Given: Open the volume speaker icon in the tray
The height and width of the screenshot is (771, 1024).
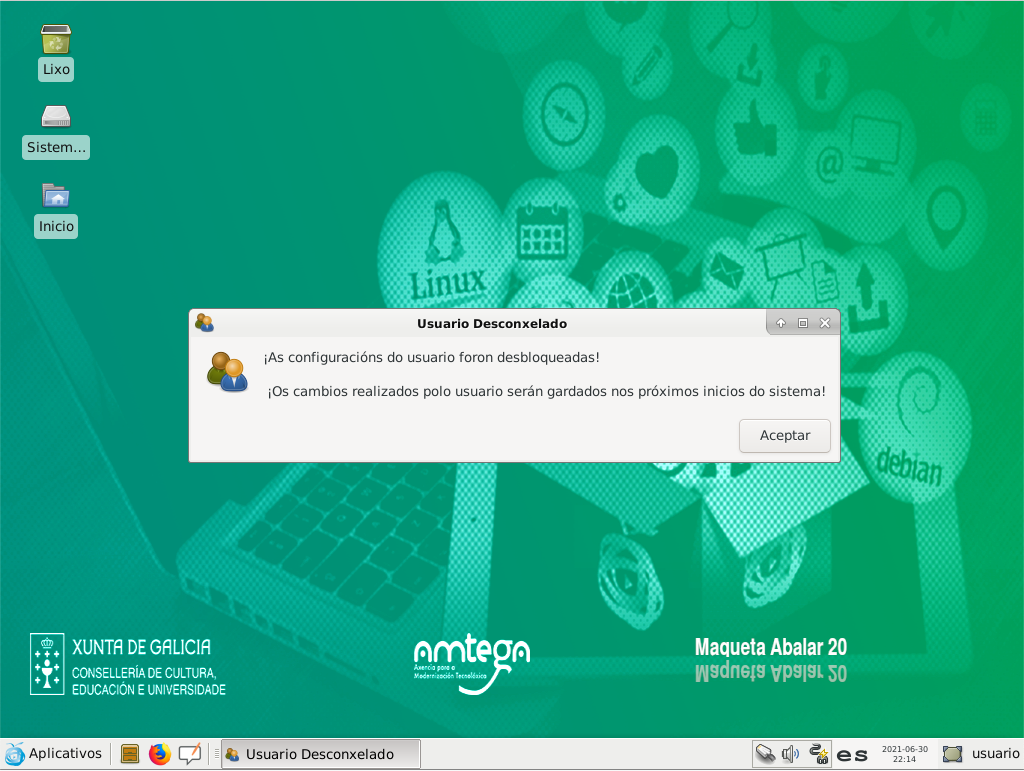Looking at the screenshot, I should (x=791, y=754).
